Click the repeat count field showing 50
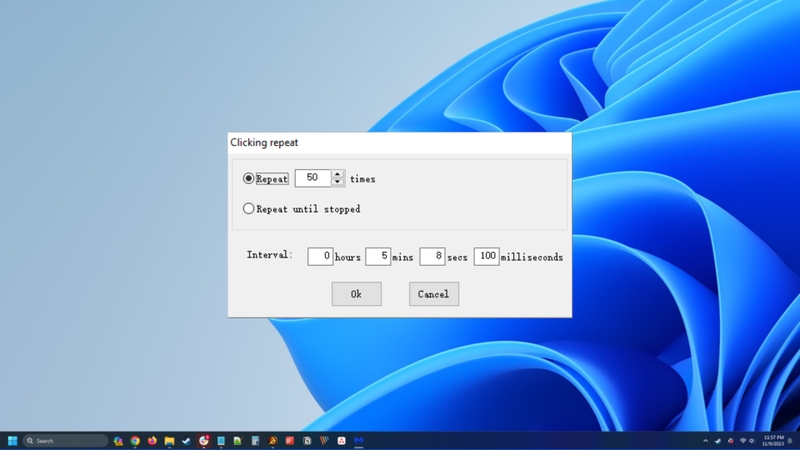Viewport: 800px width, 450px height. click(313, 178)
